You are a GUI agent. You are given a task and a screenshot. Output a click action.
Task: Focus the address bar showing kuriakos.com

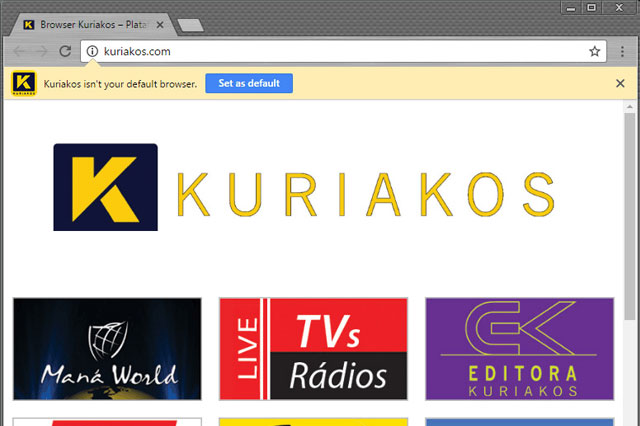click(x=343, y=51)
